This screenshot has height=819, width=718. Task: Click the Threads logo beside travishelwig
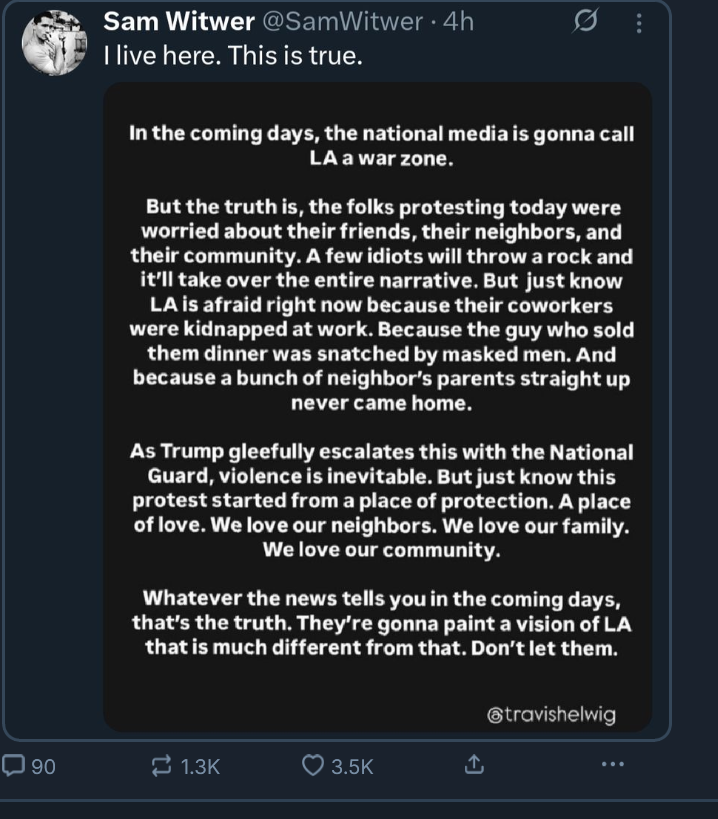tap(495, 715)
